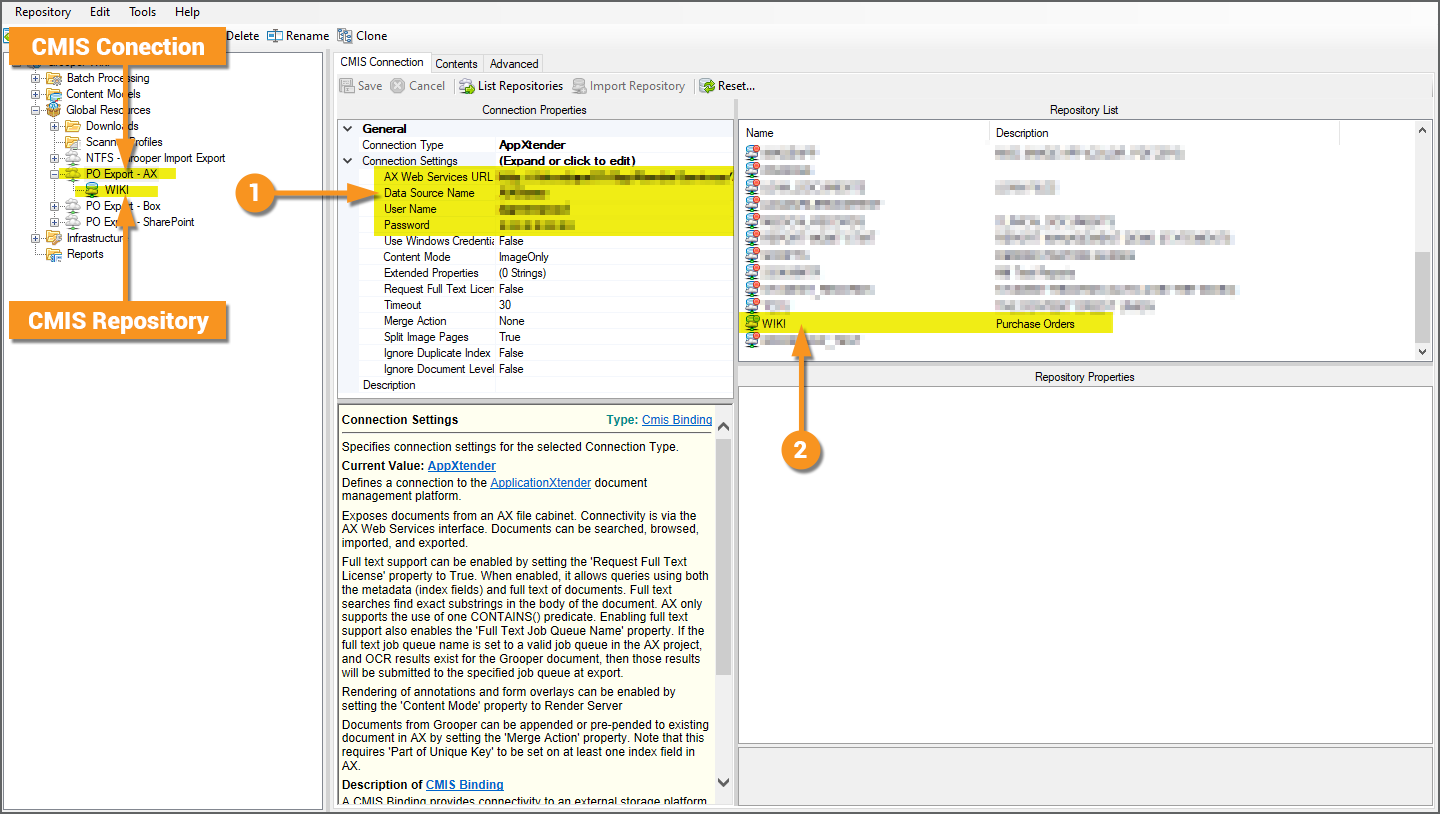Screen dimensions: 1440x814
Task: Expand the Batch Processing tree node
Action: [36, 78]
